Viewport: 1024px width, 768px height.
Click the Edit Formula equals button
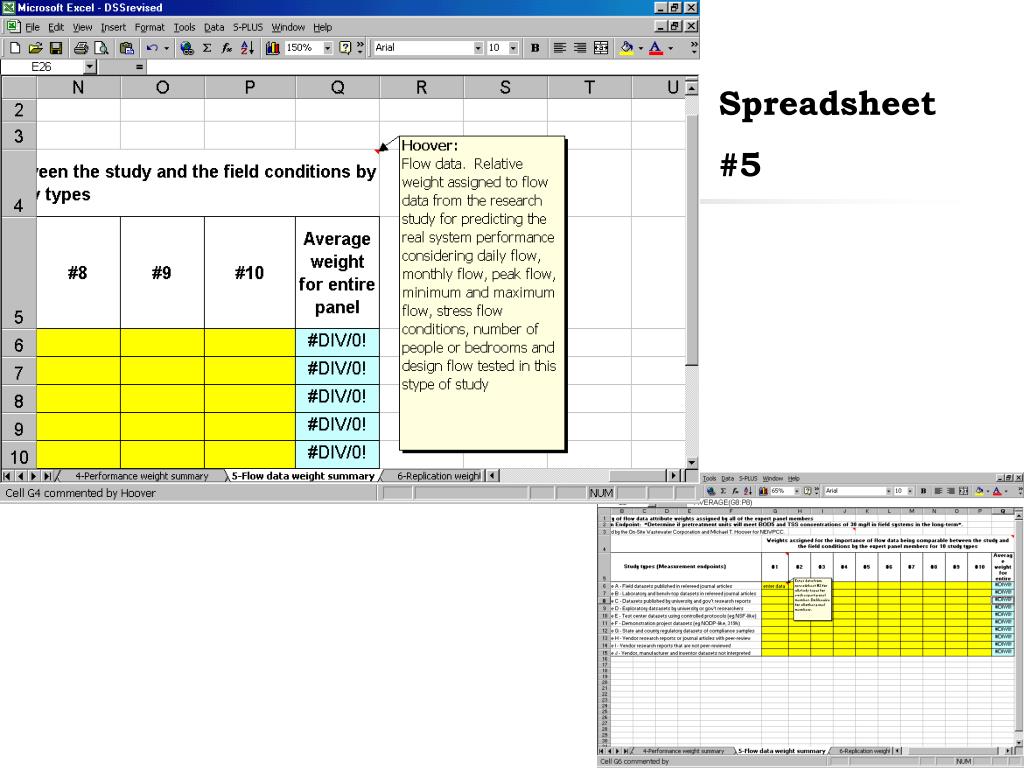(139, 67)
